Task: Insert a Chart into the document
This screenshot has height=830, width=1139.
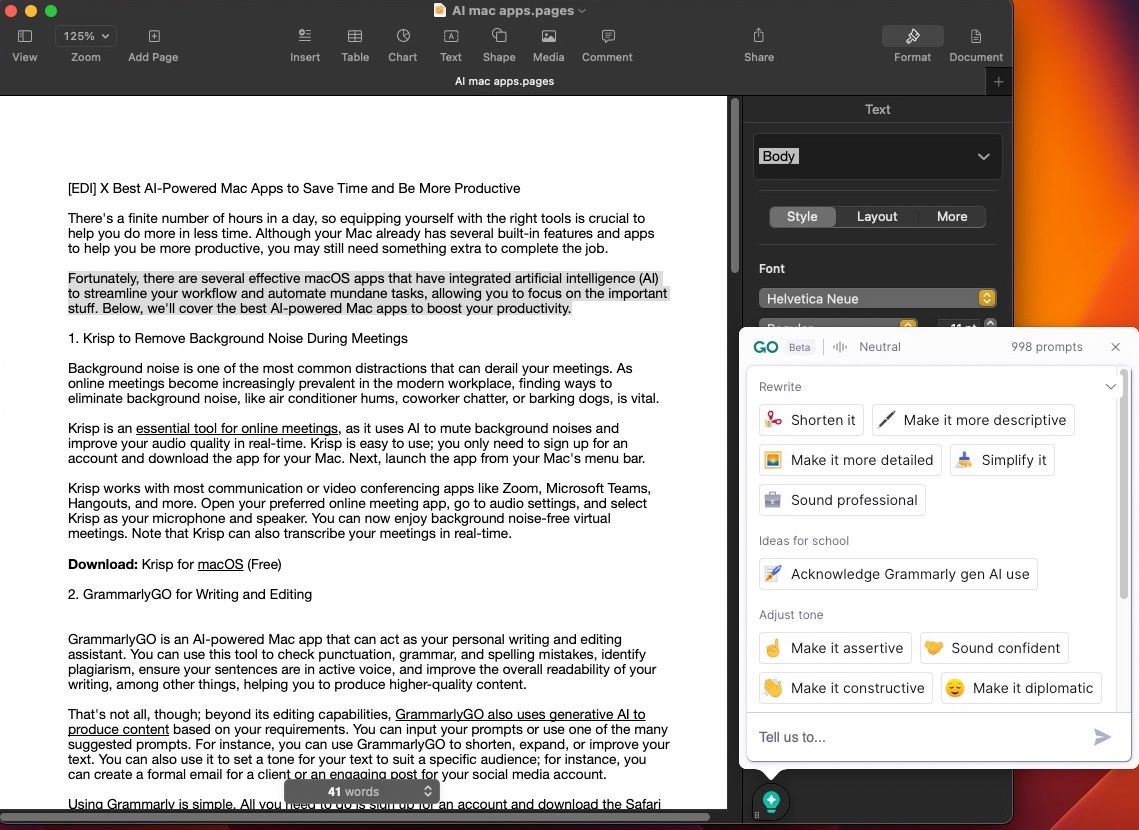Action: point(402,44)
